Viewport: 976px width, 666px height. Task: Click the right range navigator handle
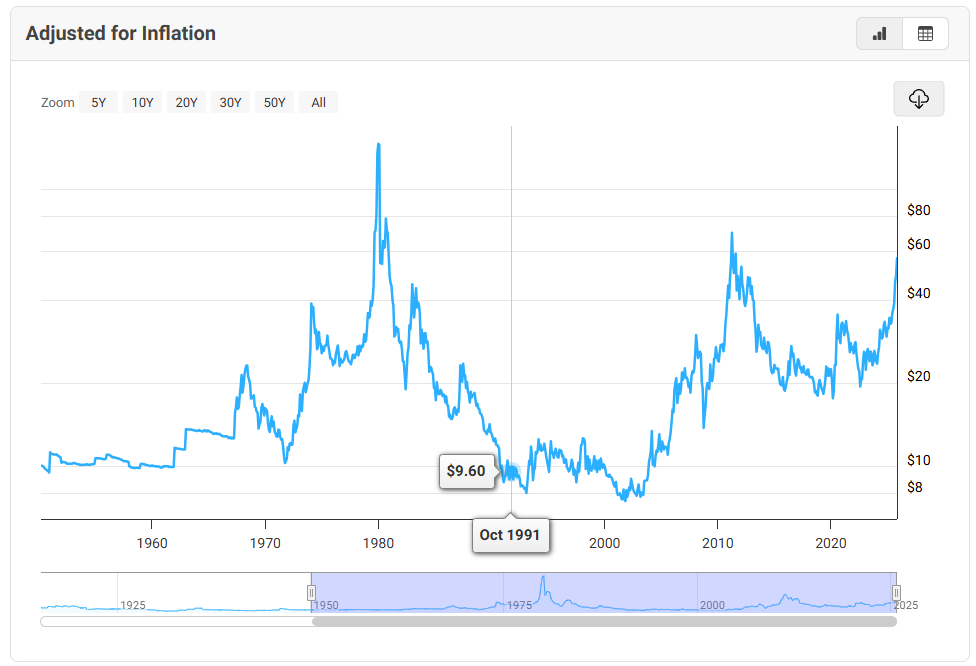pyautogui.click(x=896, y=593)
